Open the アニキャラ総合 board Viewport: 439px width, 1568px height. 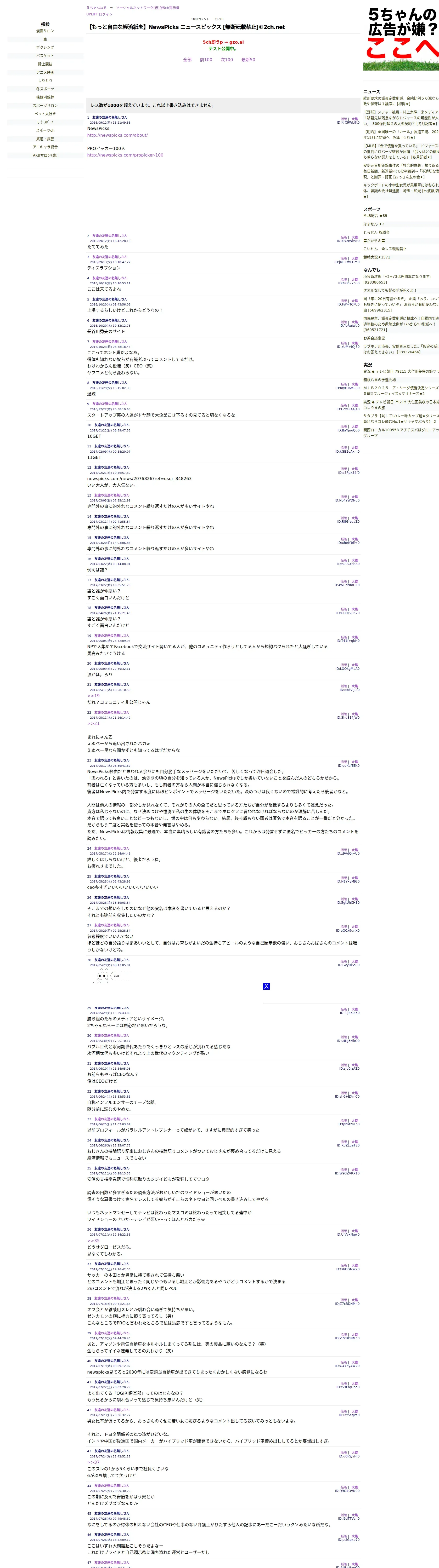(x=45, y=147)
